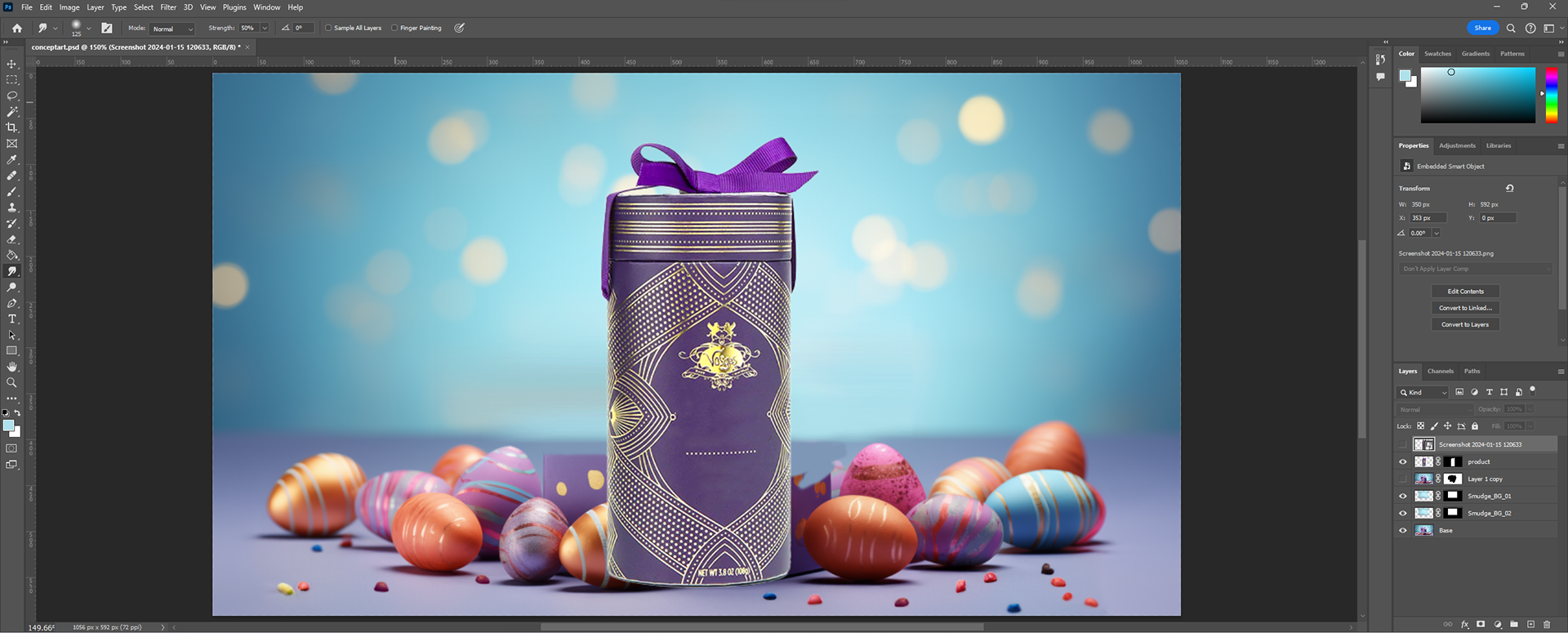Click the Edit Contents button
The image size is (1568, 633).
click(x=1466, y=292)
